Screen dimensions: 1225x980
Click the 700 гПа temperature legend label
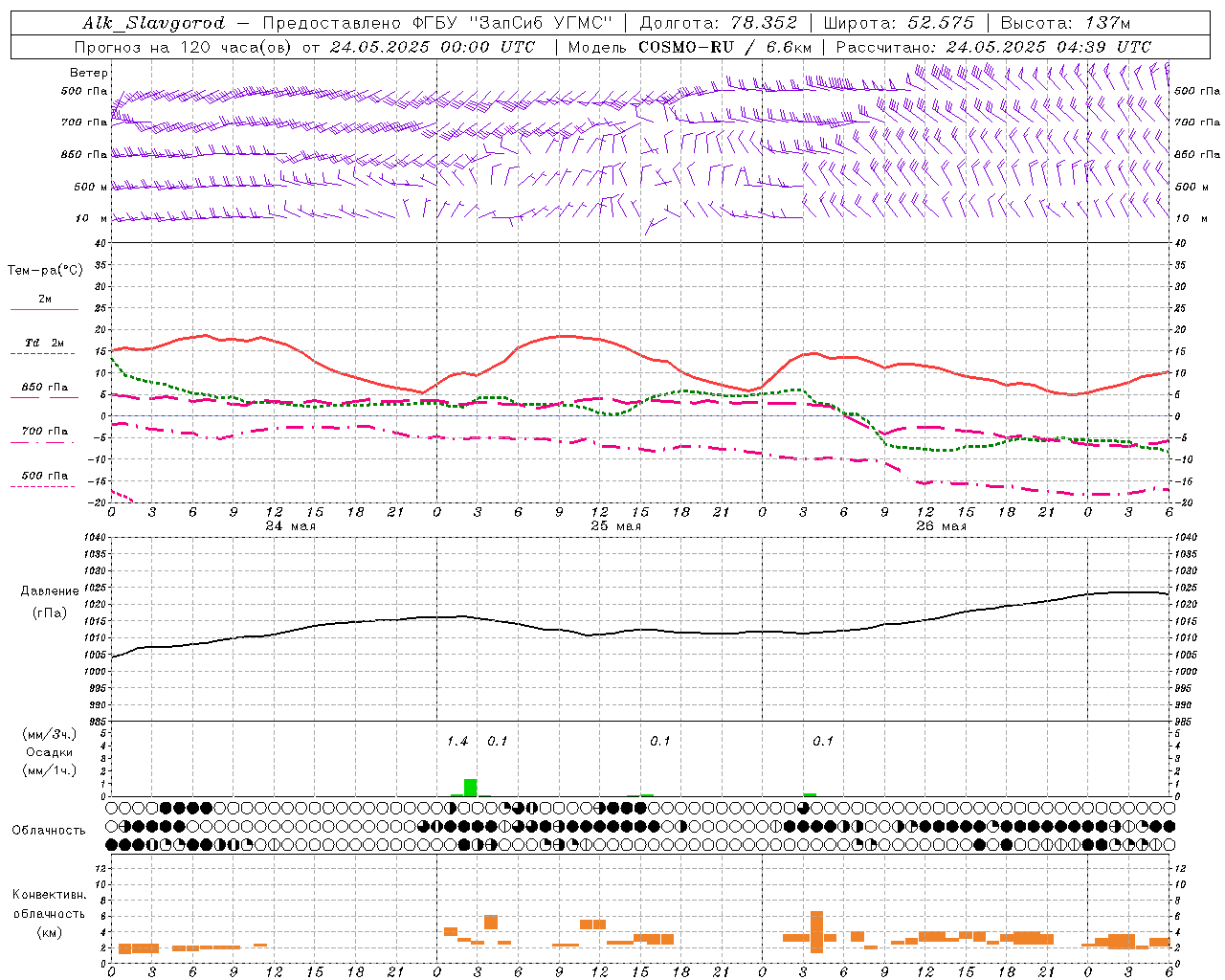[45, 432]
